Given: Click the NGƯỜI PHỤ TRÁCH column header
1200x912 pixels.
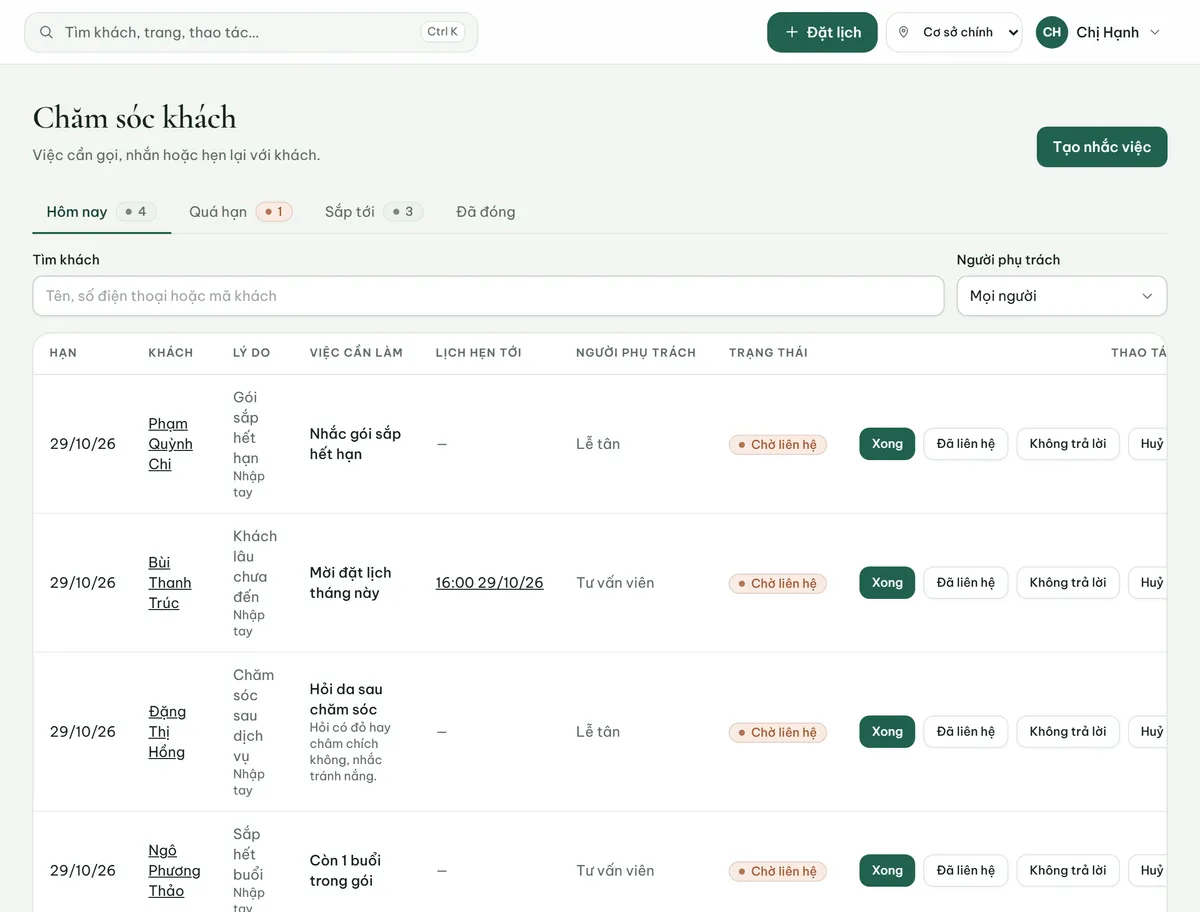Looking at the screenshot, I should tap(636, 353).
